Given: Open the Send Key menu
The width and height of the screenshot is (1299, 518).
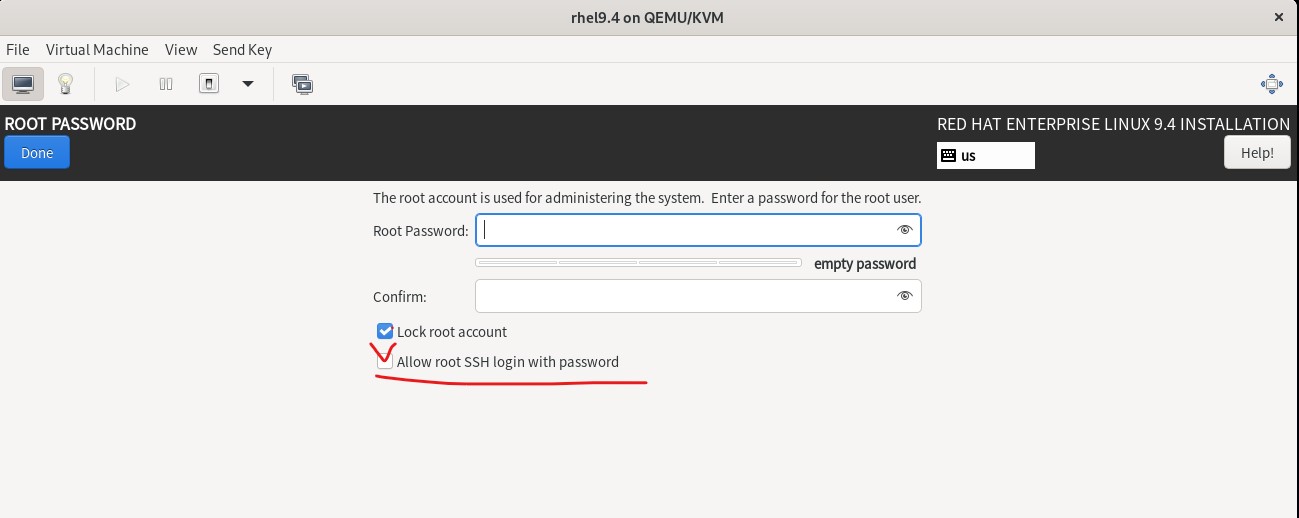Looking at the screenshot, I should (242, 49).
